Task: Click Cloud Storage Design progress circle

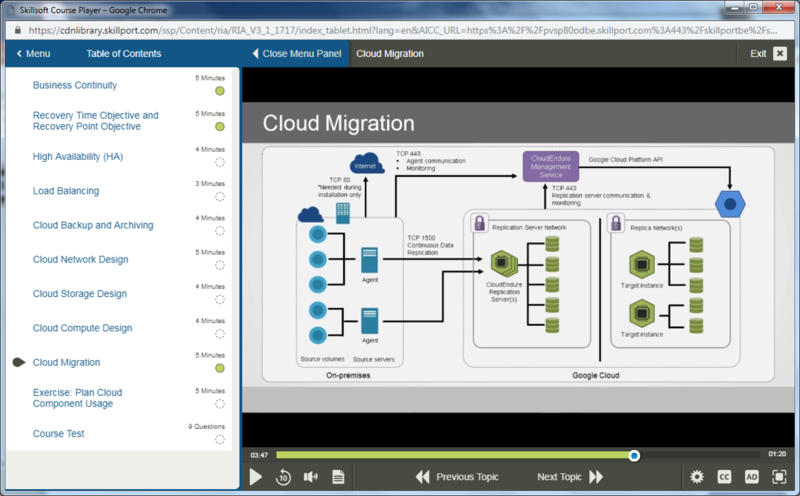Action: 220,300
